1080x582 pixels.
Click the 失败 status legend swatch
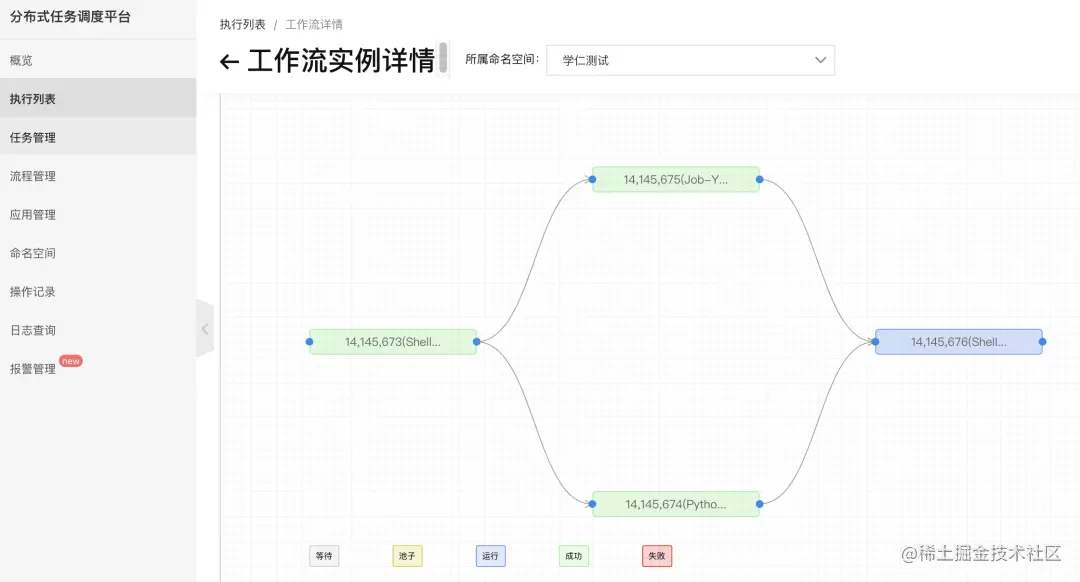pos(657,556)
